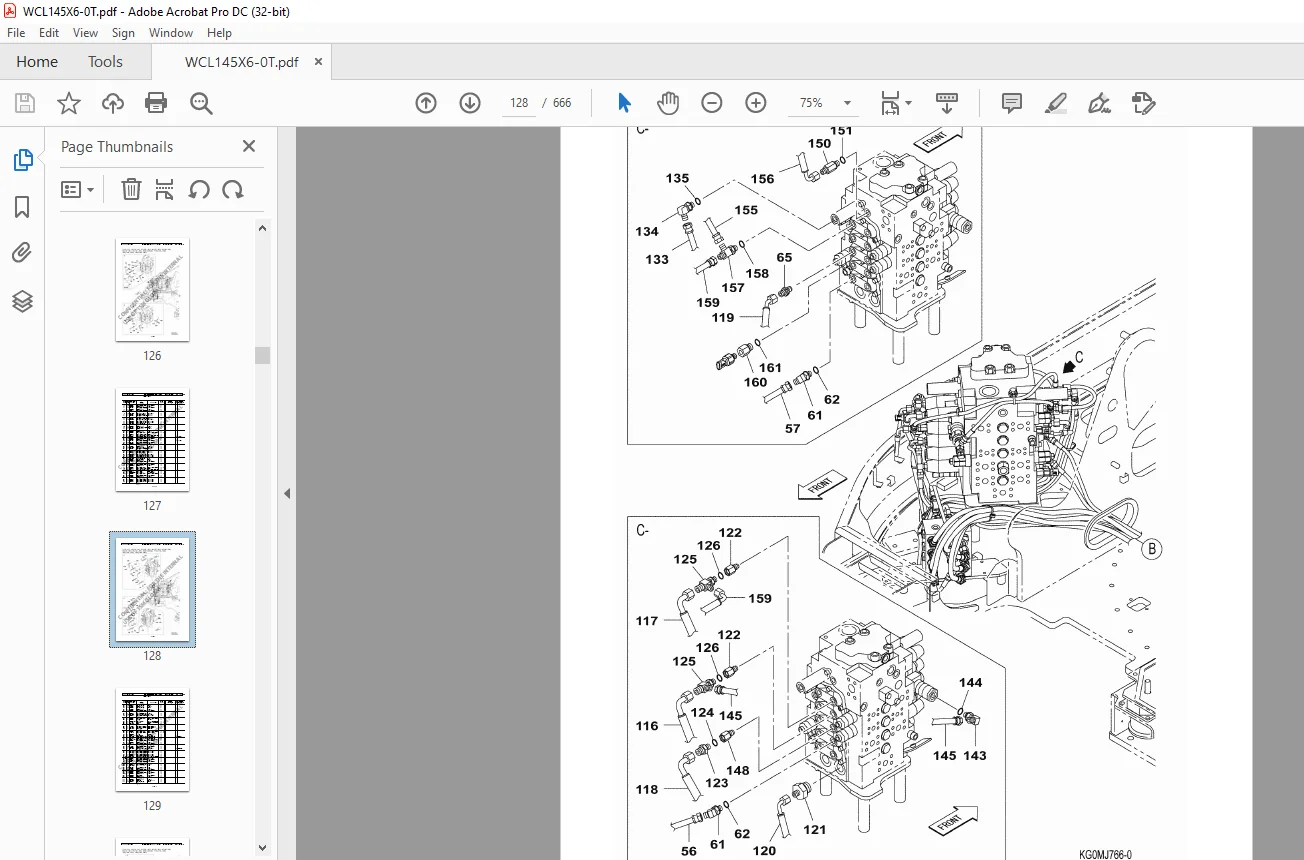The image size is (1304, 860).
Task: Delete selected page thumbnails trash icon
Action: (x=131, y=189)
